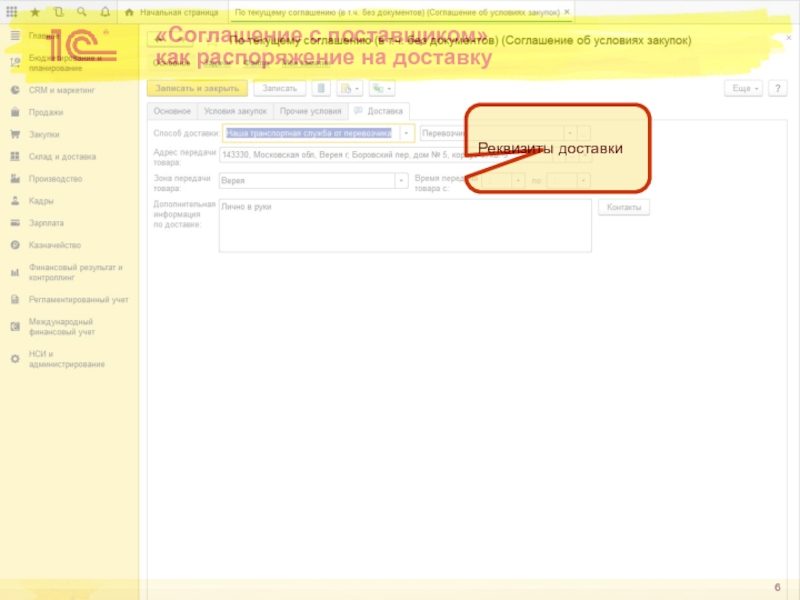The height and width of the screenshot is (600, 800).
Task: Expand the Способ доставки dropdown arrow
Action: tap(407, 133)
